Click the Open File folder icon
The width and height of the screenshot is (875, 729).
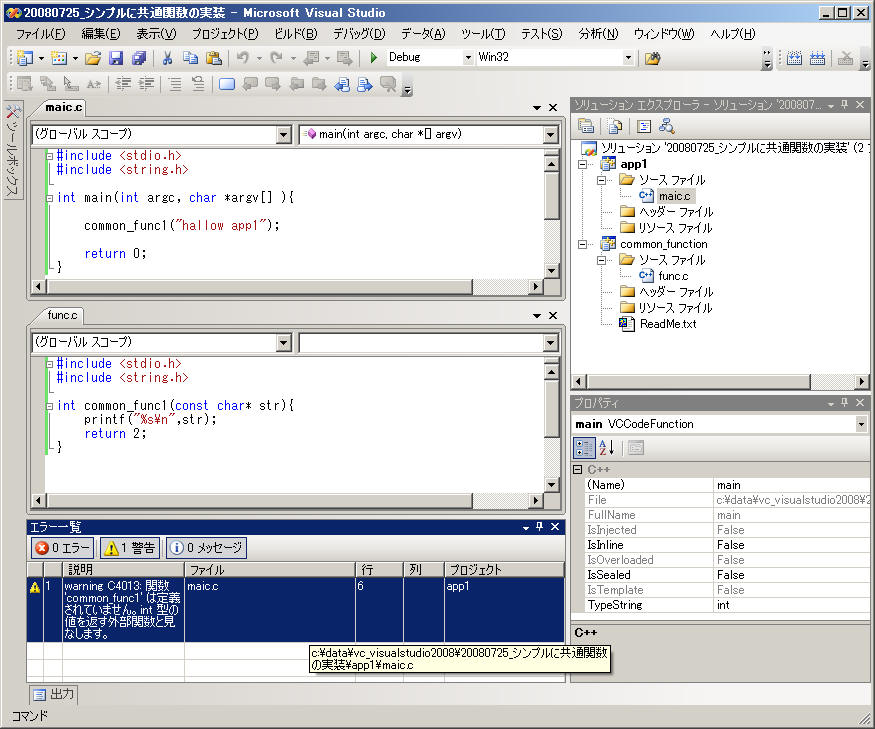point(93,58)
